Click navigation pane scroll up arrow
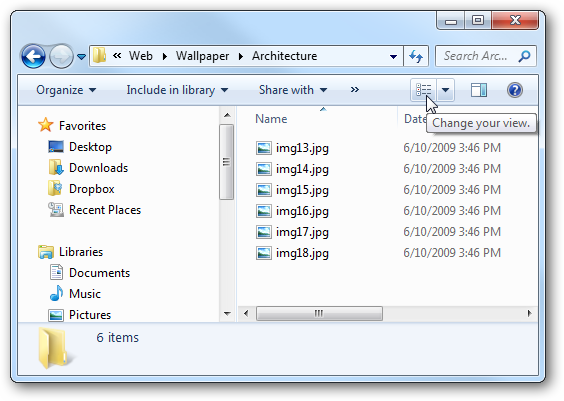The image size is (564, 401). click(227, 115)
